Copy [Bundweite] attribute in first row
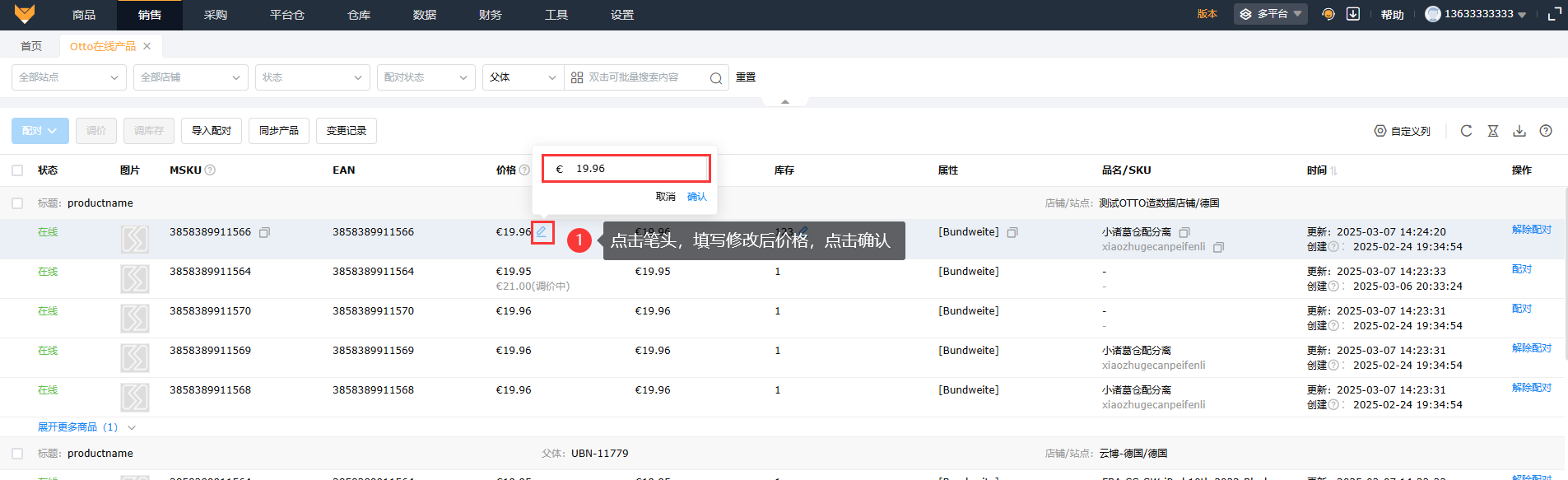Viewport: 1568px width, 480px height. pos(1012,233)
